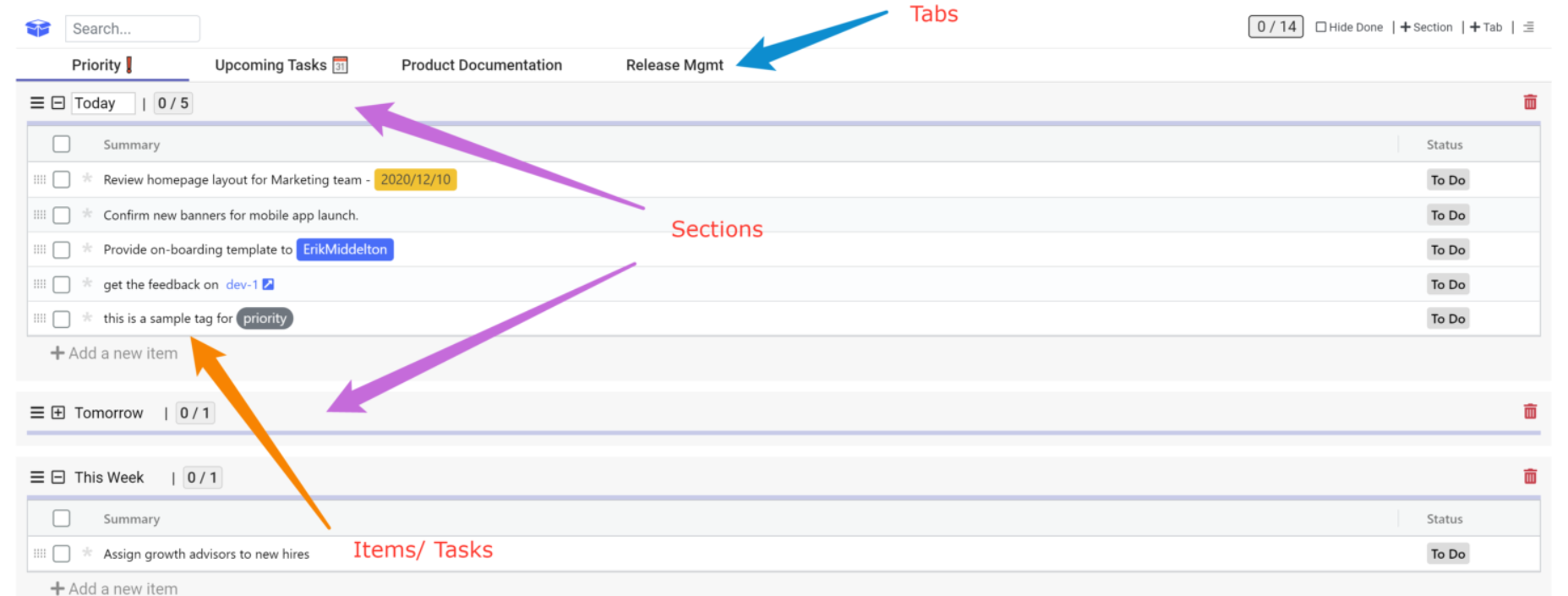Collapse the This Week section
The image size is (1568, 596).
[x=58, y=478]
